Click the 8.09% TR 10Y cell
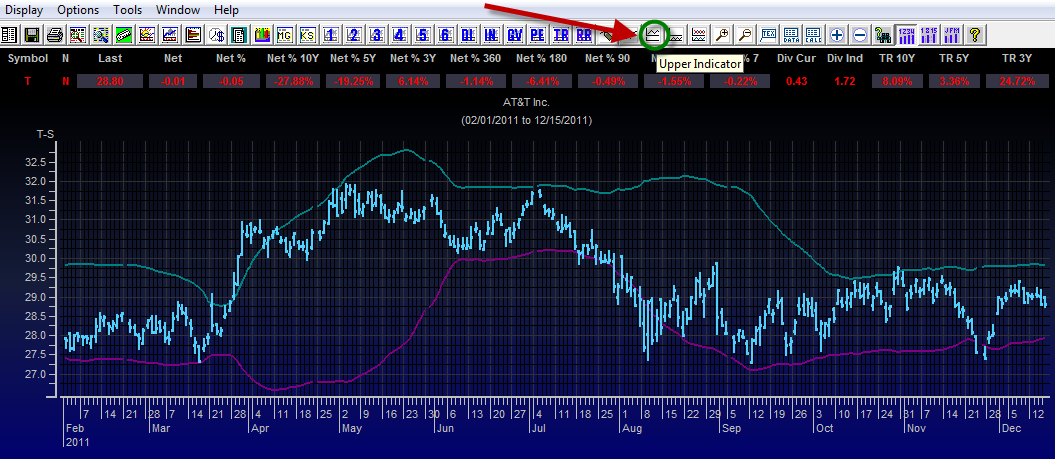Image resolution: width=1055 pixels, height=459 pixels. 896,81
